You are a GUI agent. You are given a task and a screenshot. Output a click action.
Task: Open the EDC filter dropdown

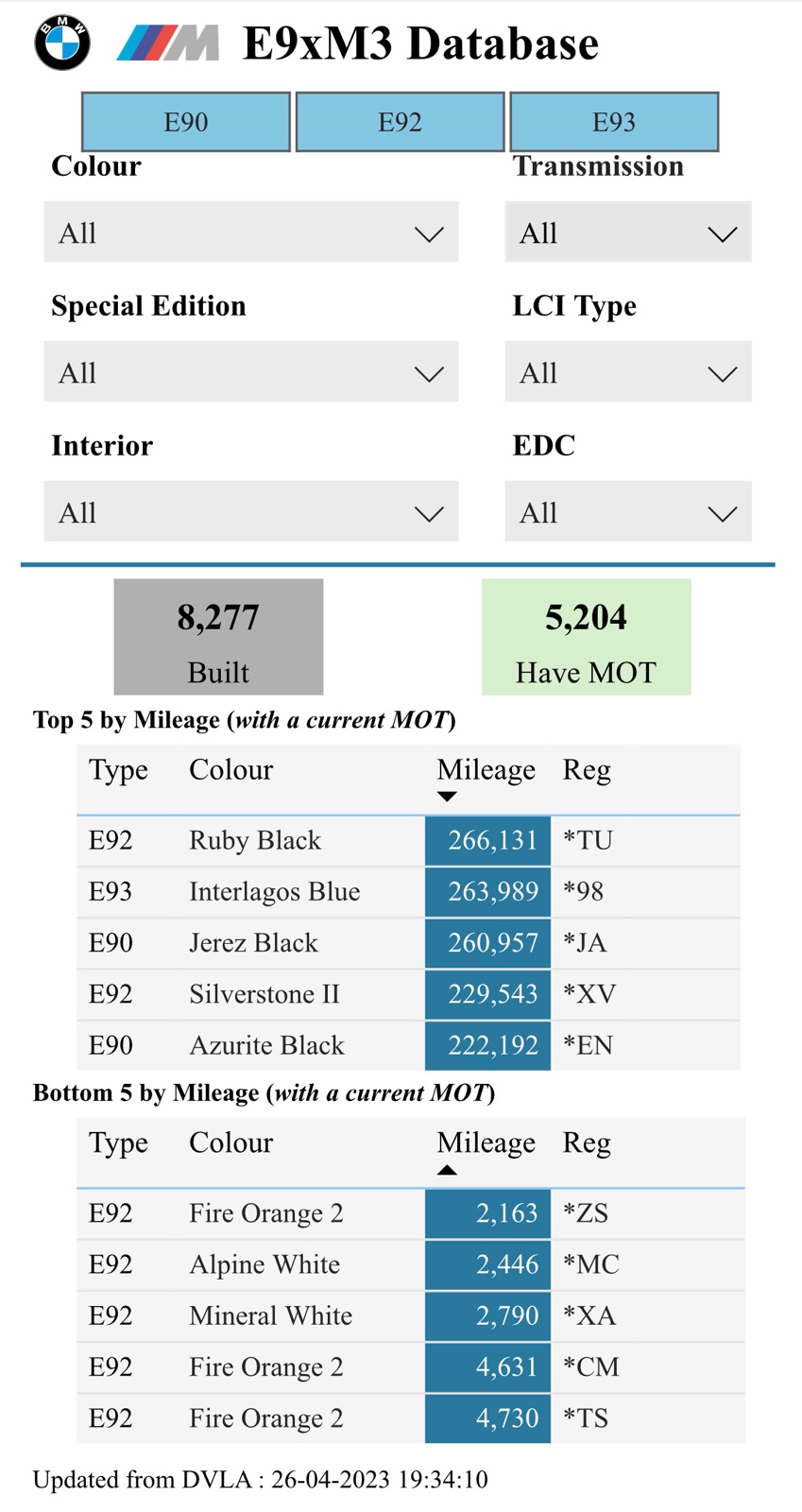coord(628,512)
